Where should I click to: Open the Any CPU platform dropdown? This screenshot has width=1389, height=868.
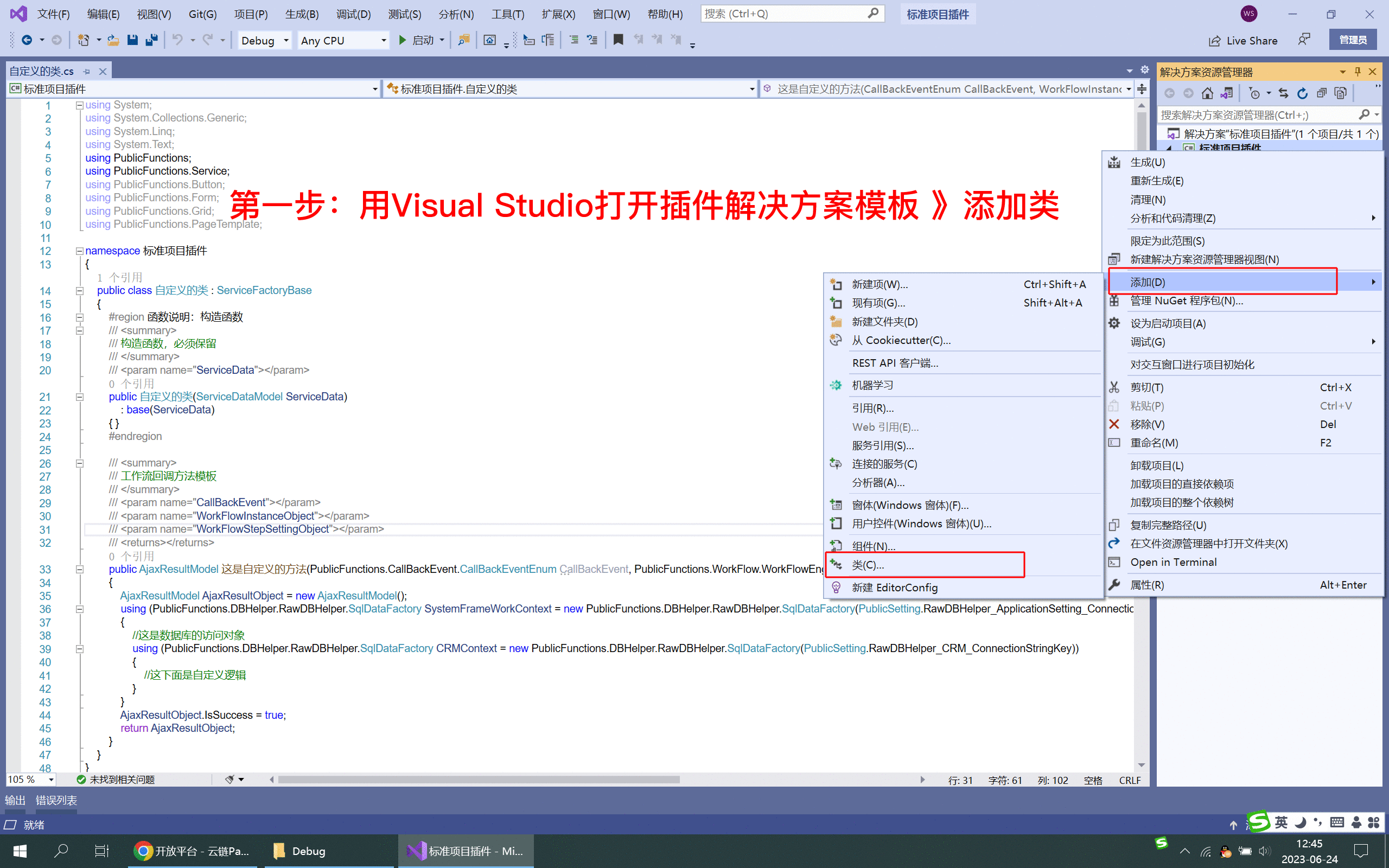(x=343, y=40)
